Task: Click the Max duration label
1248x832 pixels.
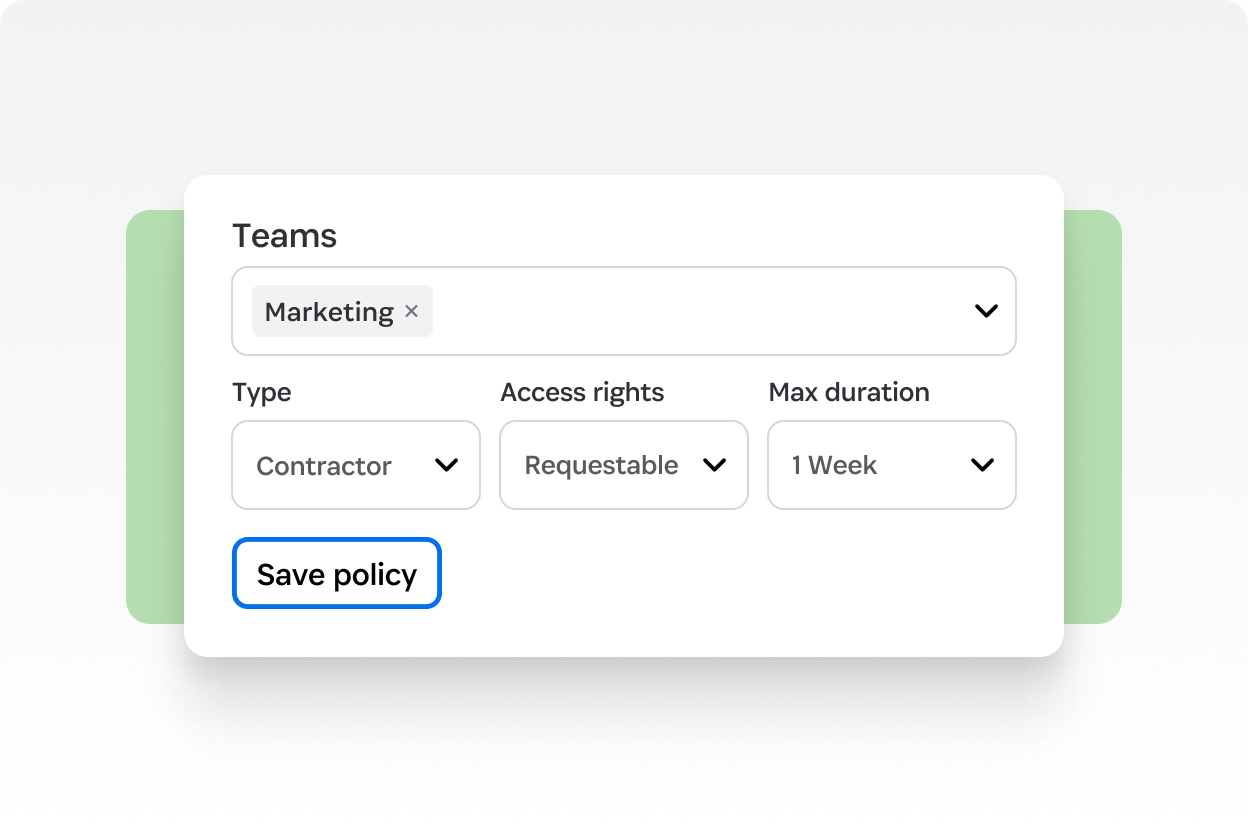Action: tap(848, 392)
